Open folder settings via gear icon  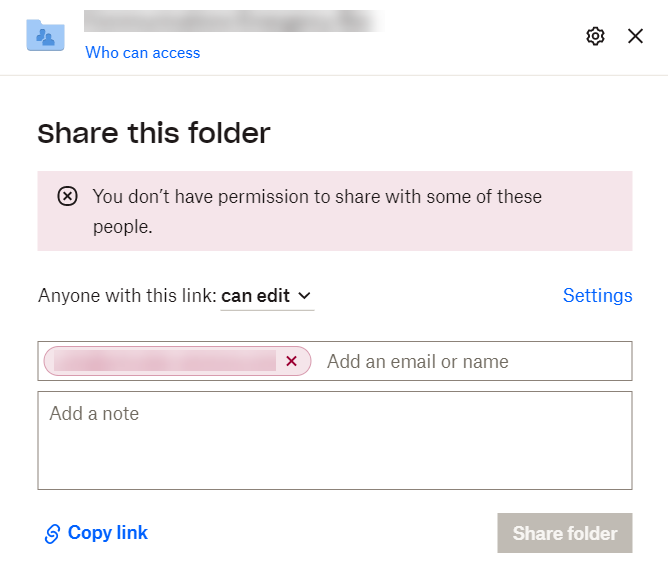pos(595,36)
